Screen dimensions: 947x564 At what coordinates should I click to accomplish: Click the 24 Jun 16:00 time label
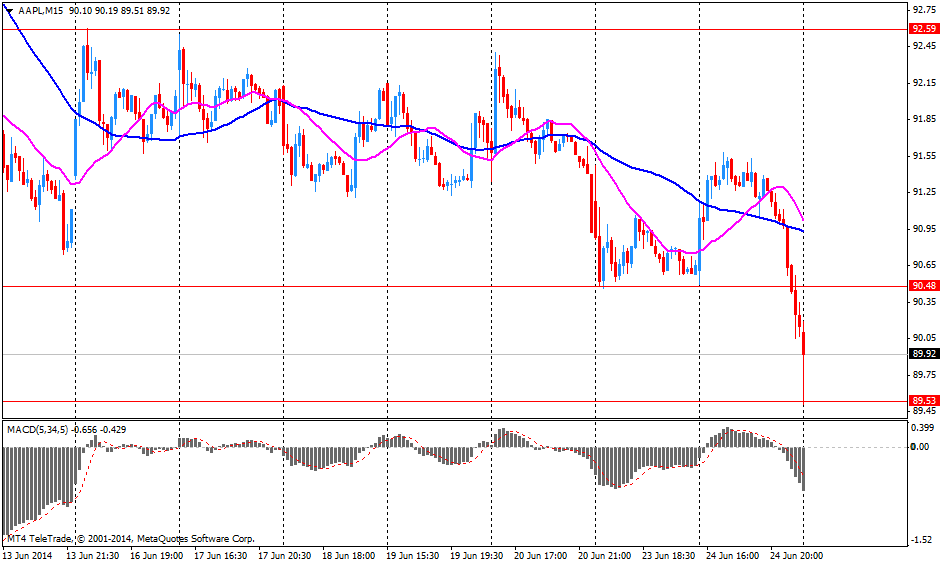733,555
